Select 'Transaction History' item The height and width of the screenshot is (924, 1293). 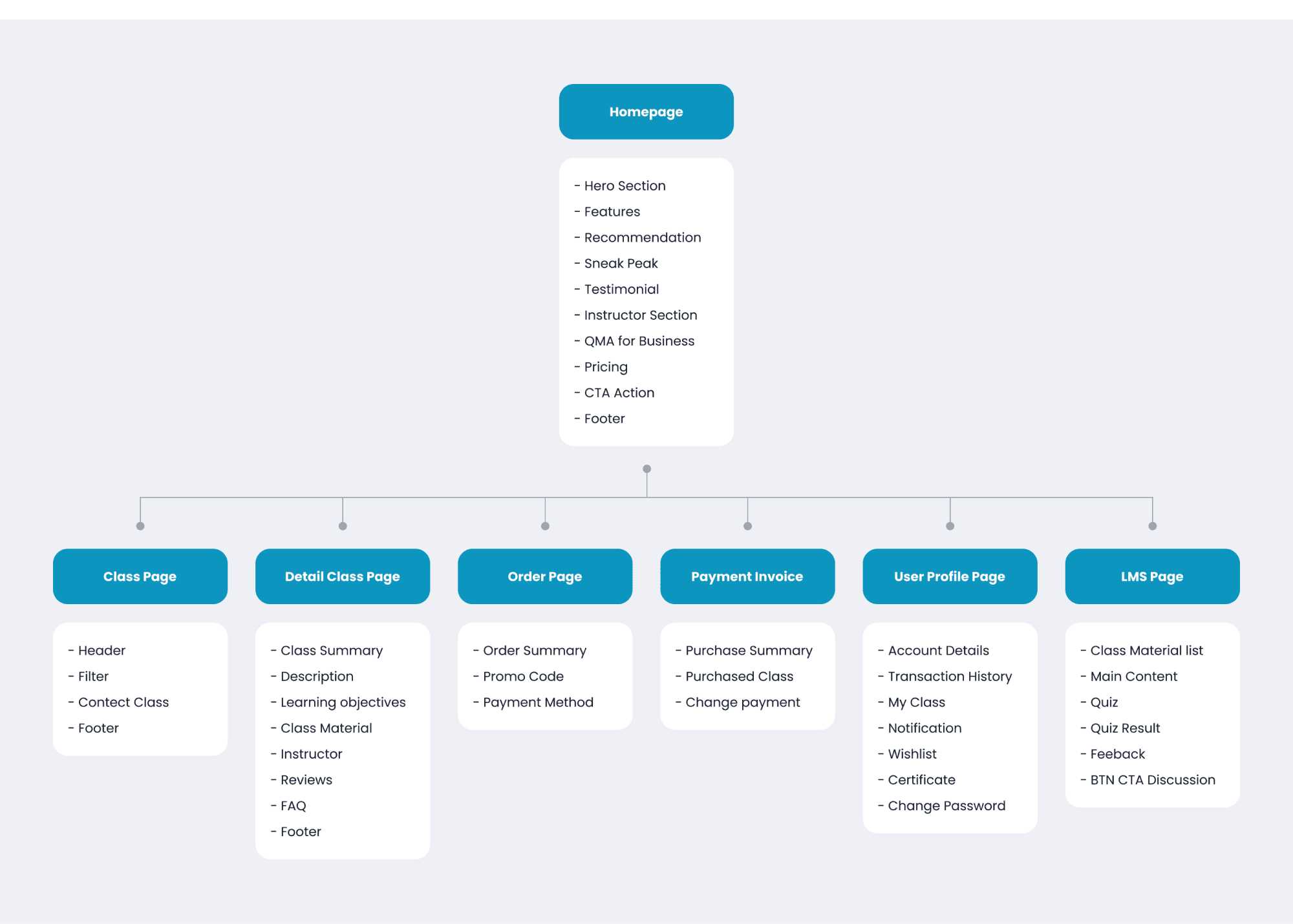click(x=945, y=677)
